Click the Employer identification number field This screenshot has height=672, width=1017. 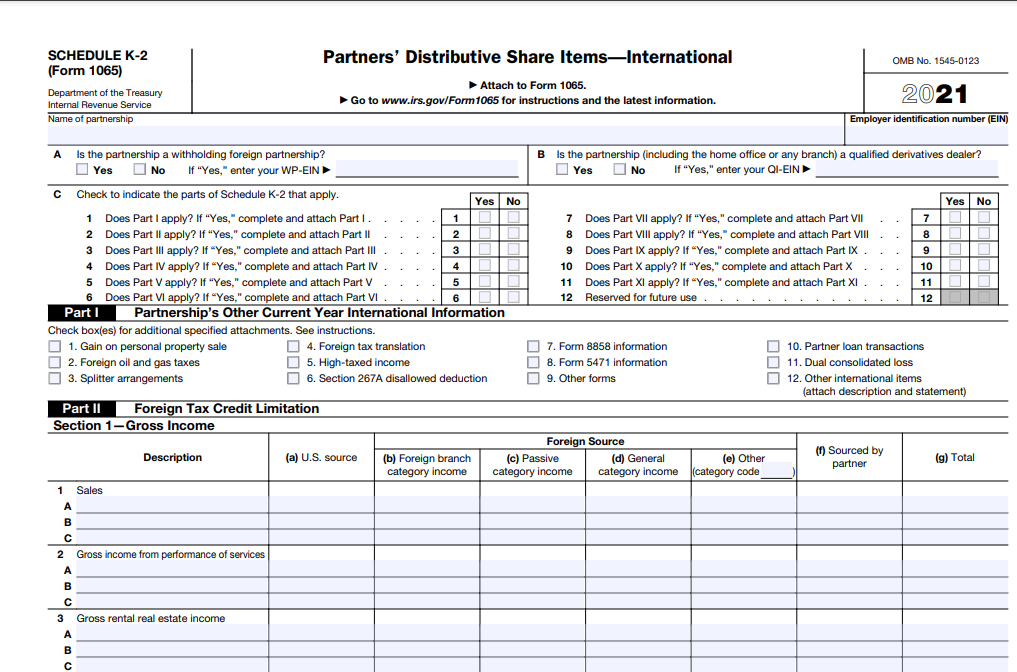click(x=928, y=134)
